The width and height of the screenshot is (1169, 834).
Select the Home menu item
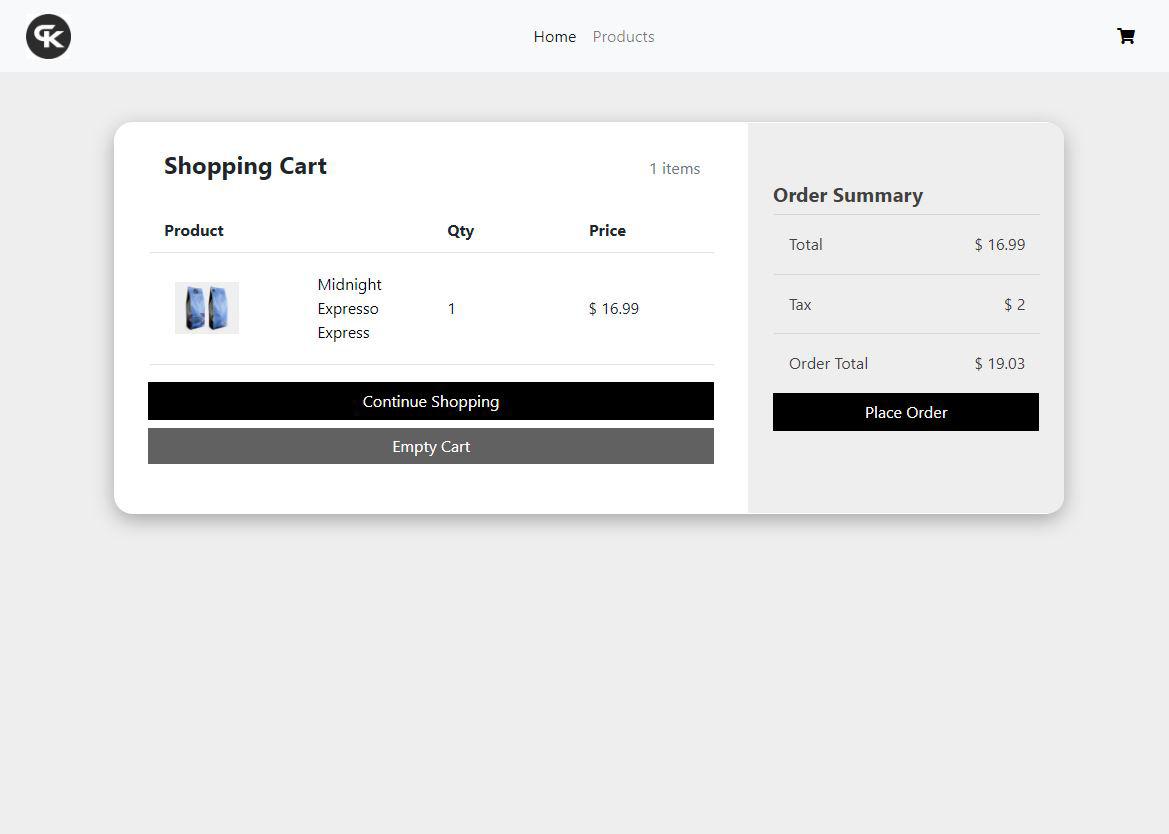click(554, 36)
